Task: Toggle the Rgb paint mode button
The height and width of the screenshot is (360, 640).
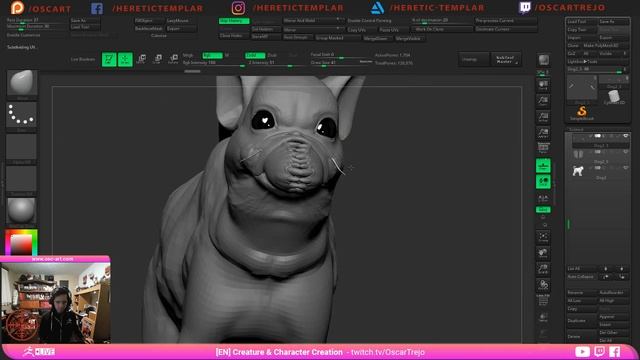Action: pyautogui.click(x=212, y=55)
